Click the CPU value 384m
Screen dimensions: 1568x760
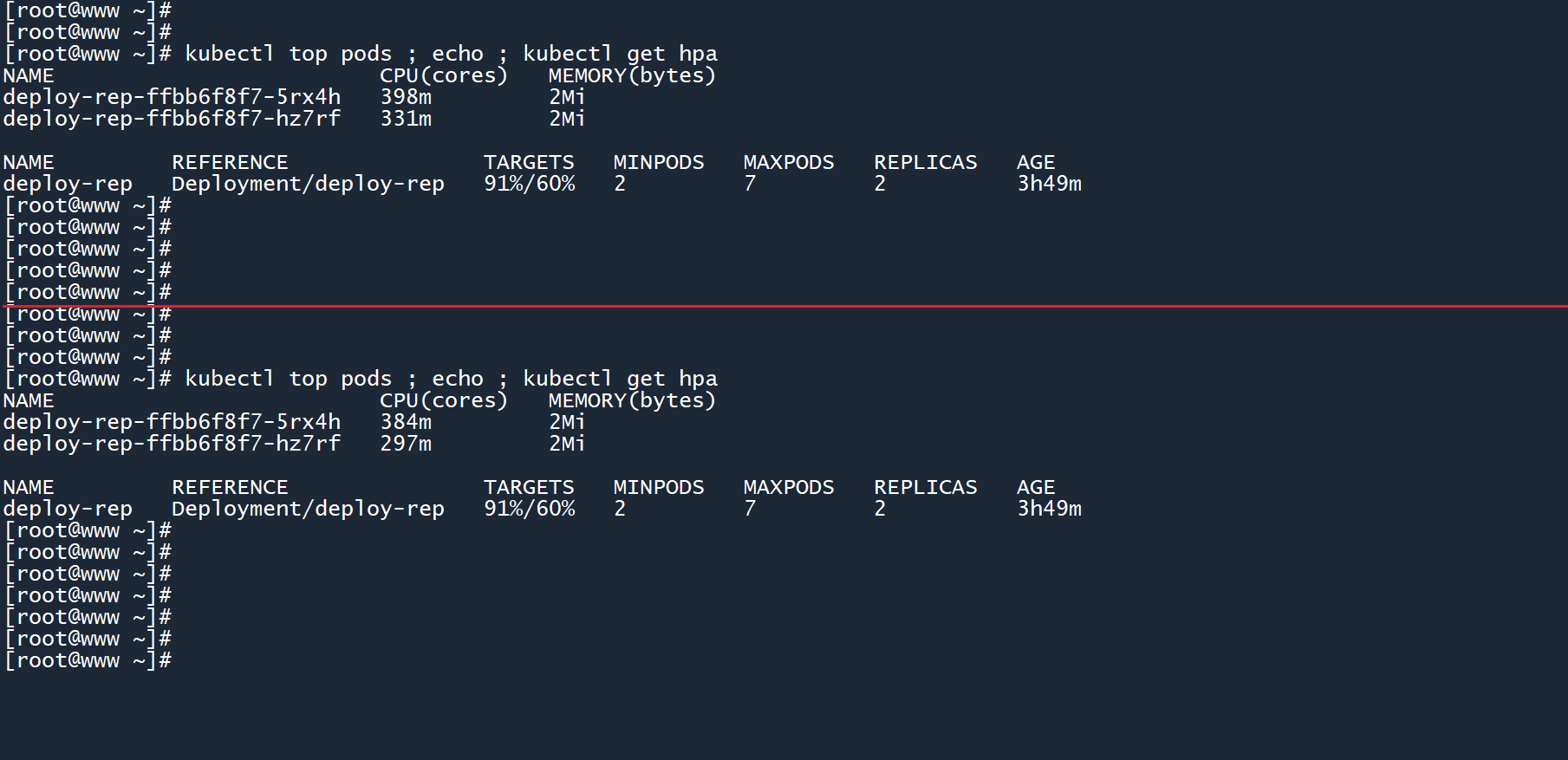point(406,422)
